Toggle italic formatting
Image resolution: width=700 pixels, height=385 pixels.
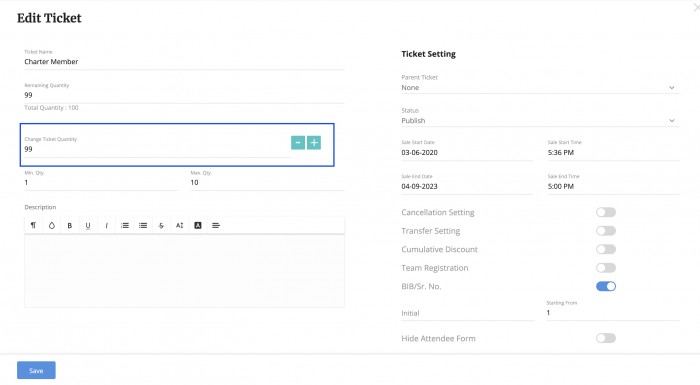click(x=106, y=226)
